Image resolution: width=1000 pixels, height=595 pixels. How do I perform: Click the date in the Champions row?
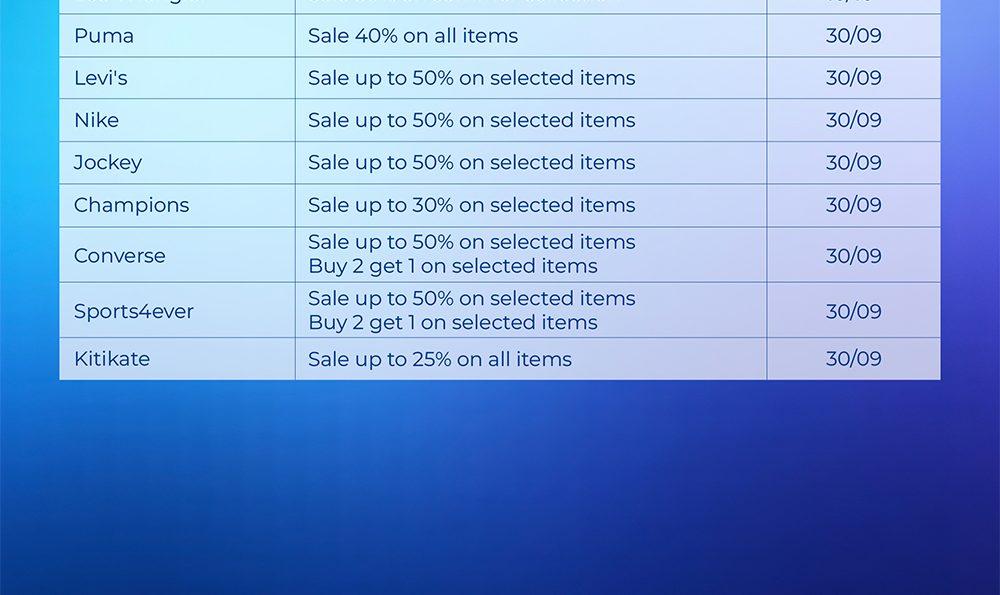pos(853,205)
